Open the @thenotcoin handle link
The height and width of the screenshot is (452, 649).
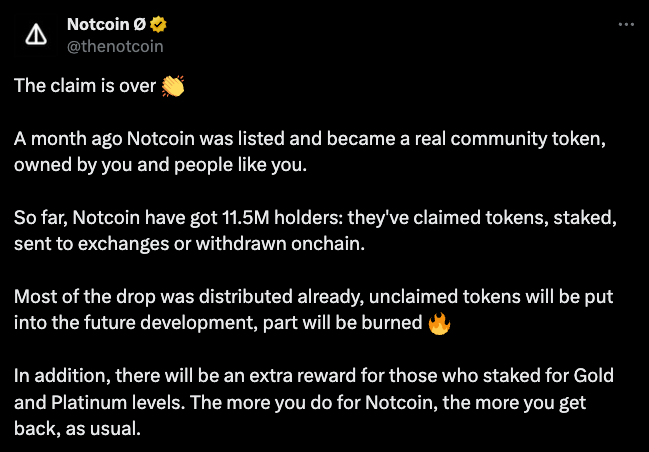click(114, 46)
